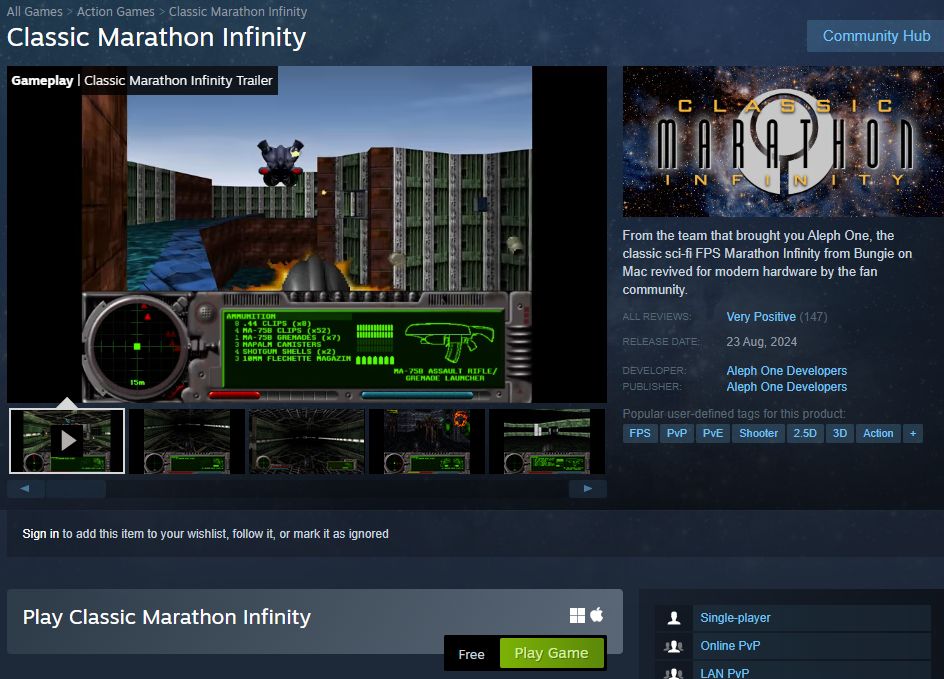This screenshot has width=944, height=679.
Task: Select the second screenshot thumbnail (dark corridor)
Action: pyautogui.click(x=187, y=441)
